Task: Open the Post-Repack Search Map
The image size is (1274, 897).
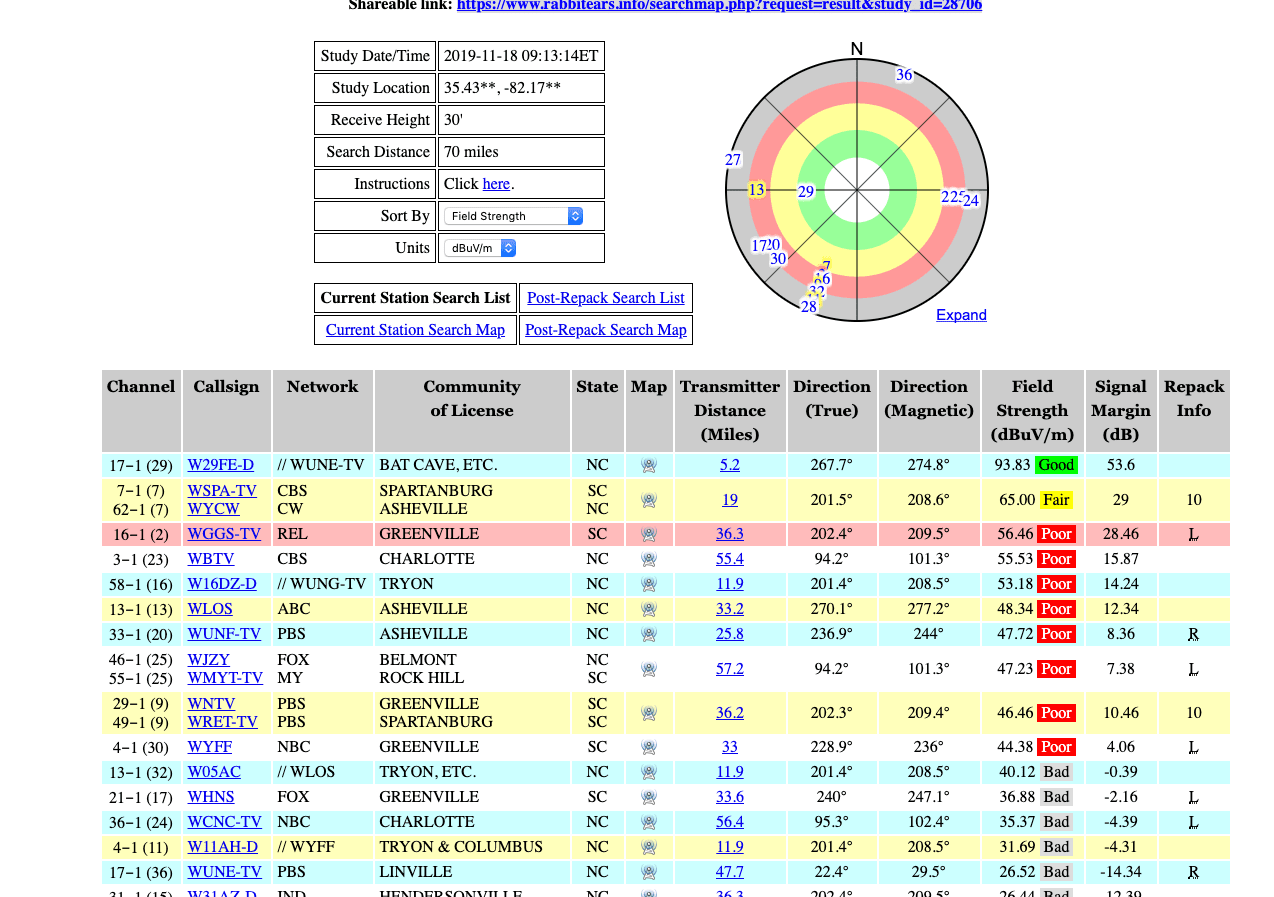Action: [606, 330]
